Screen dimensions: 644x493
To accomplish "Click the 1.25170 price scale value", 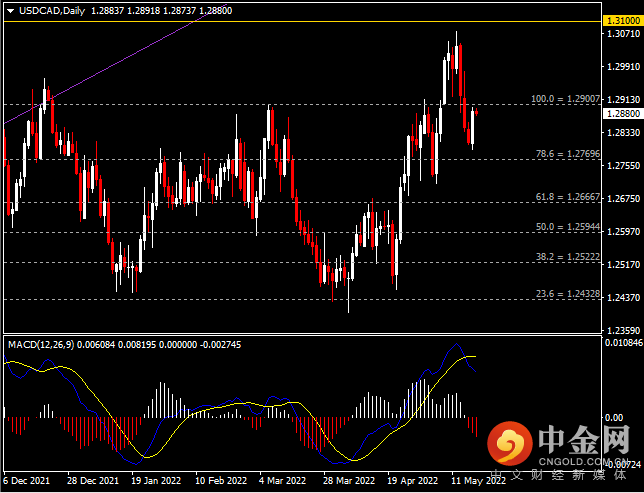I will [x=623, y=265].
